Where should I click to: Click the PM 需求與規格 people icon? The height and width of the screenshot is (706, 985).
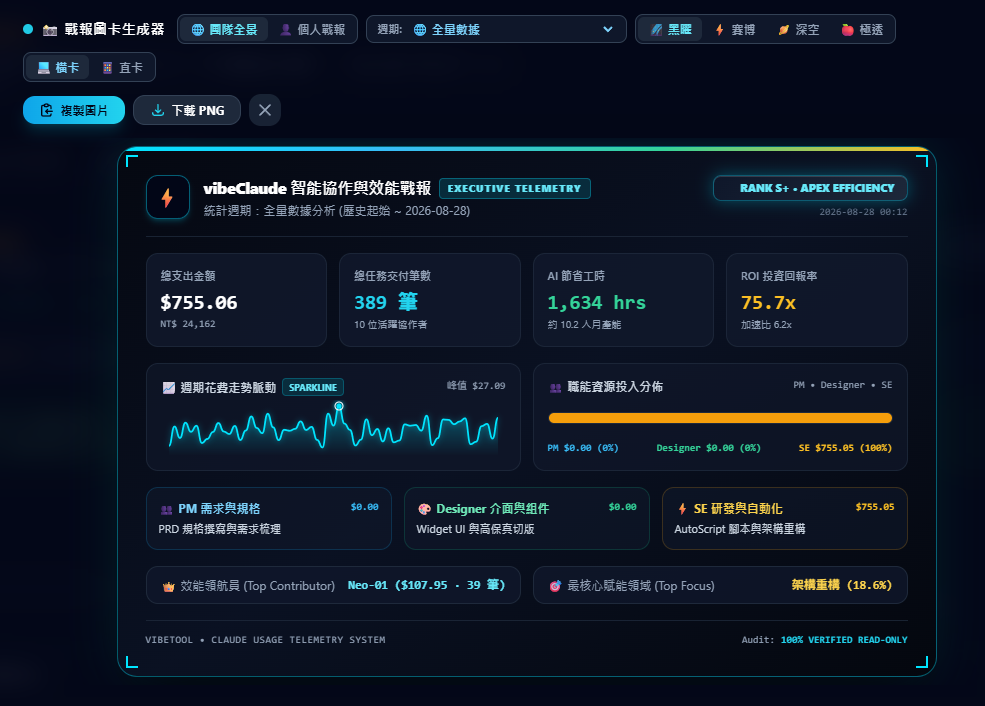tap(166, 509)
